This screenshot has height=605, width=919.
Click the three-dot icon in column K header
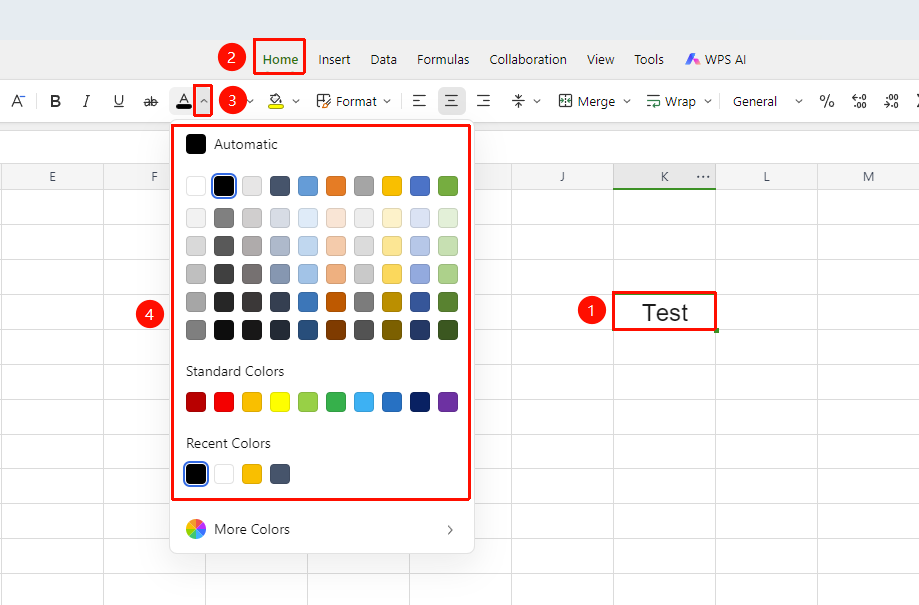point(703,176)
